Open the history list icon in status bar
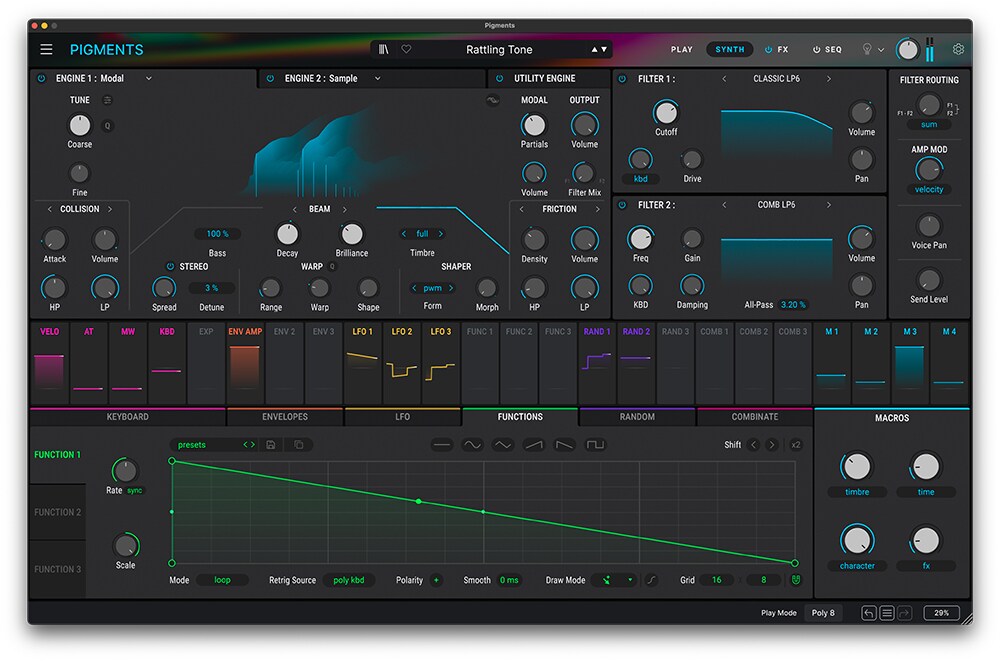Screen dimensions: 1000x661 886,613
